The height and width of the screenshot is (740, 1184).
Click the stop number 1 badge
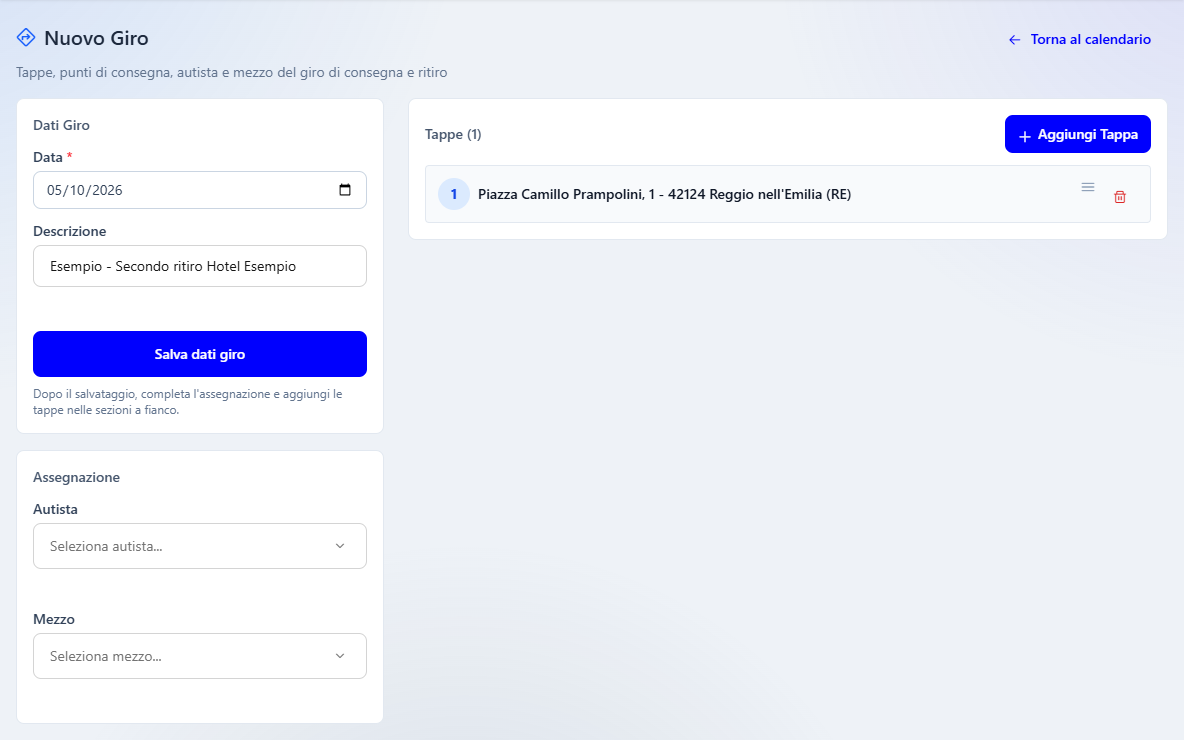tap(454, 194)
